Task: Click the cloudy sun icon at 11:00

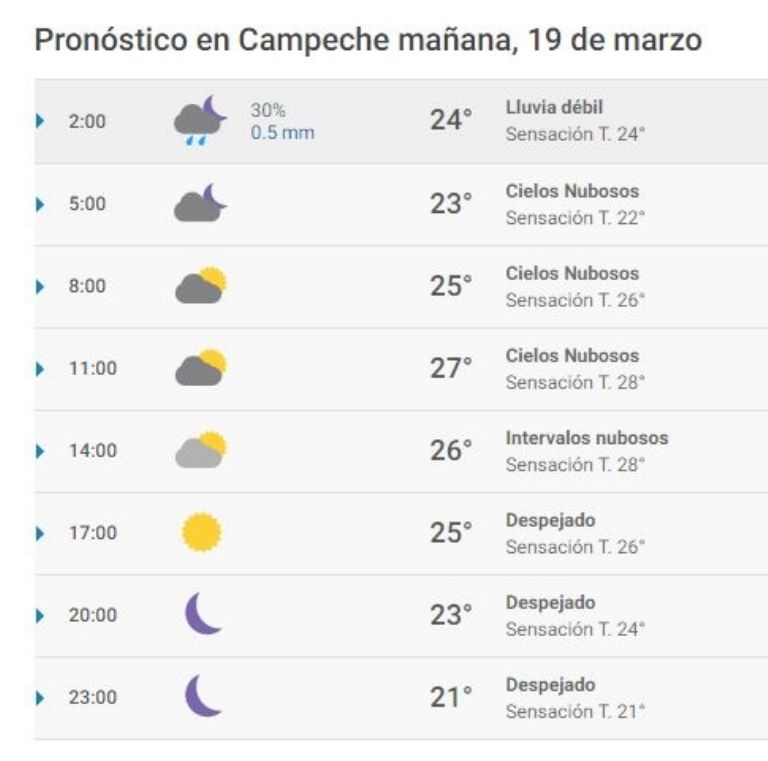Action: [x=201, y=367]
